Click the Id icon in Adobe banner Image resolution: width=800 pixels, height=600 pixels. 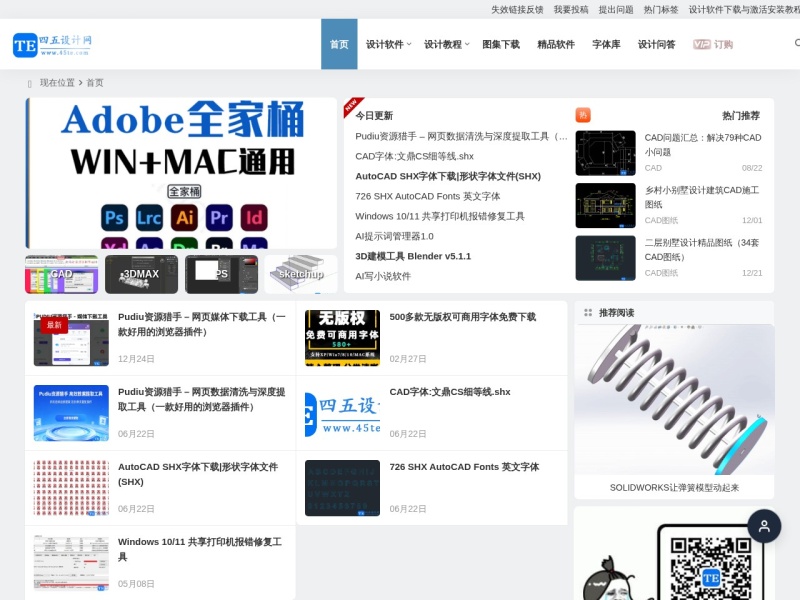point(254,218)
